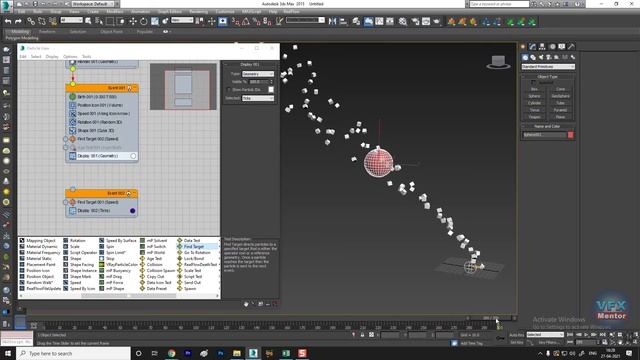Switch to the Freeform ribbon tab
This screenshot has width=640, height=360.
47,32
